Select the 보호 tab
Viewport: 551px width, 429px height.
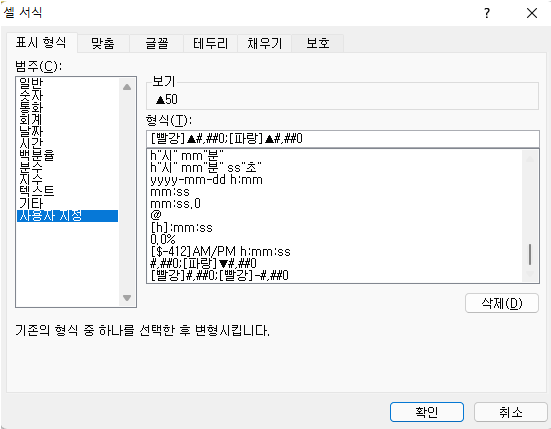(318, 44)
